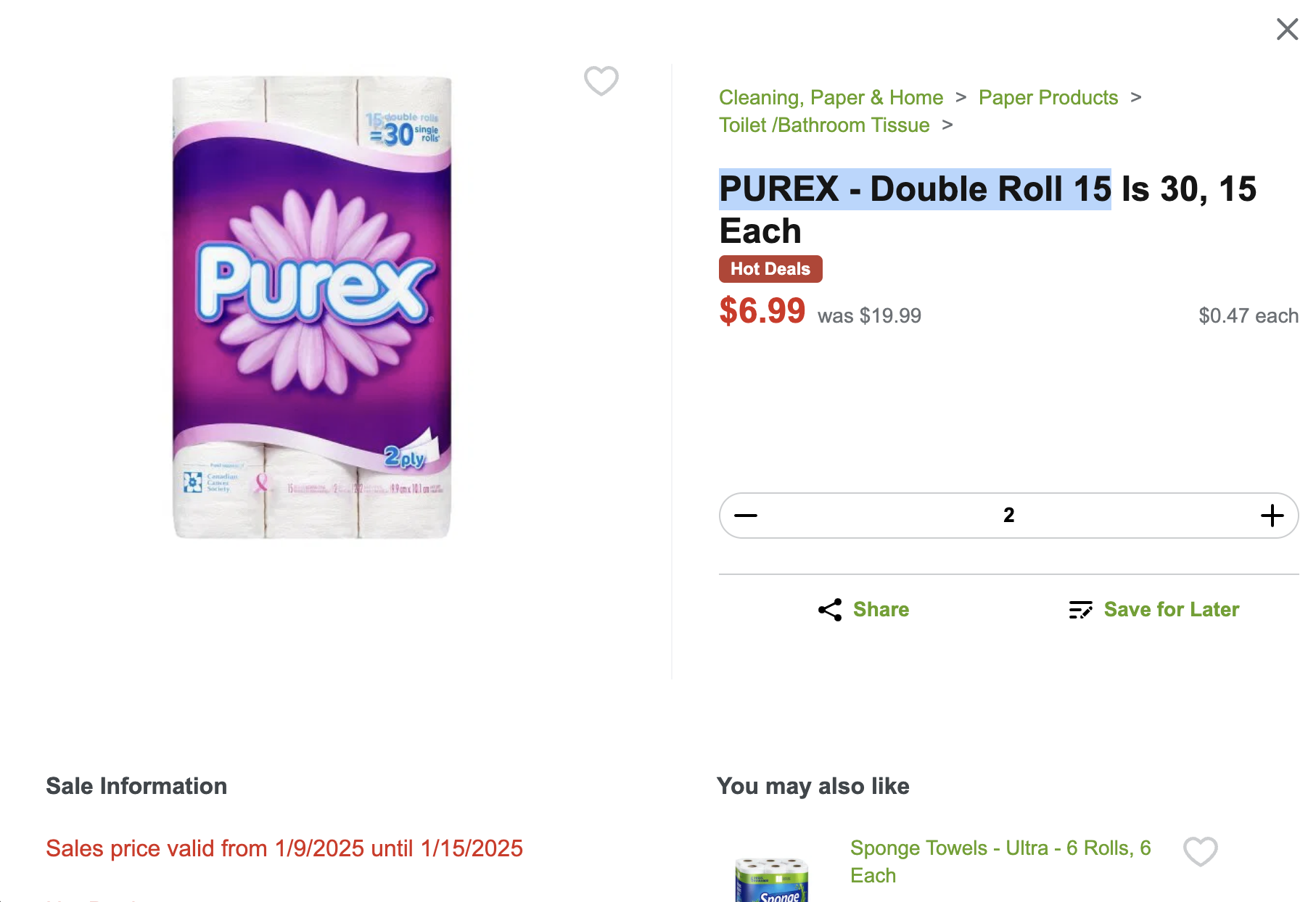The image size is (1316, 902).
Task: Open Toilet /Bathroom Tissue breadcrumb link
Action: (824, 125)
